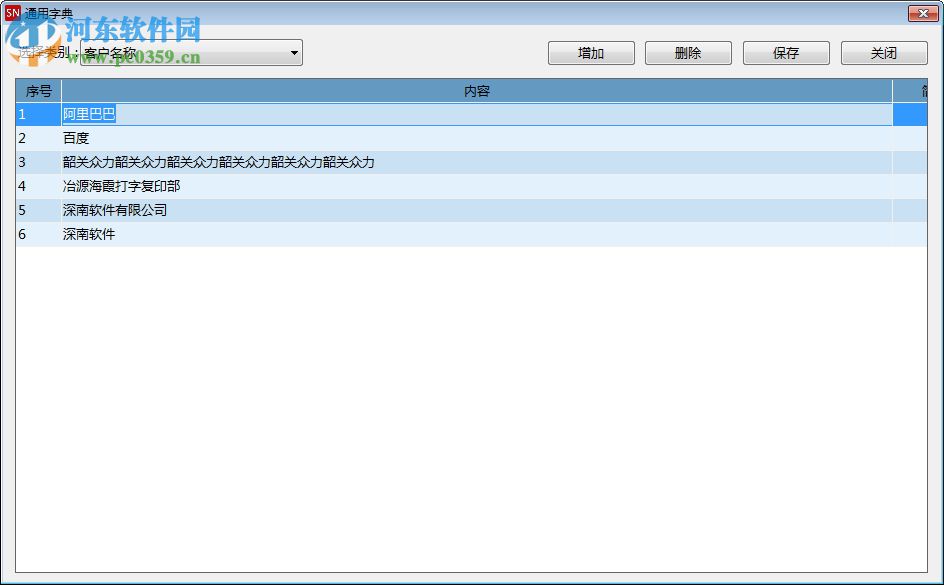Select the 百度 row

[x=471, y=138]
